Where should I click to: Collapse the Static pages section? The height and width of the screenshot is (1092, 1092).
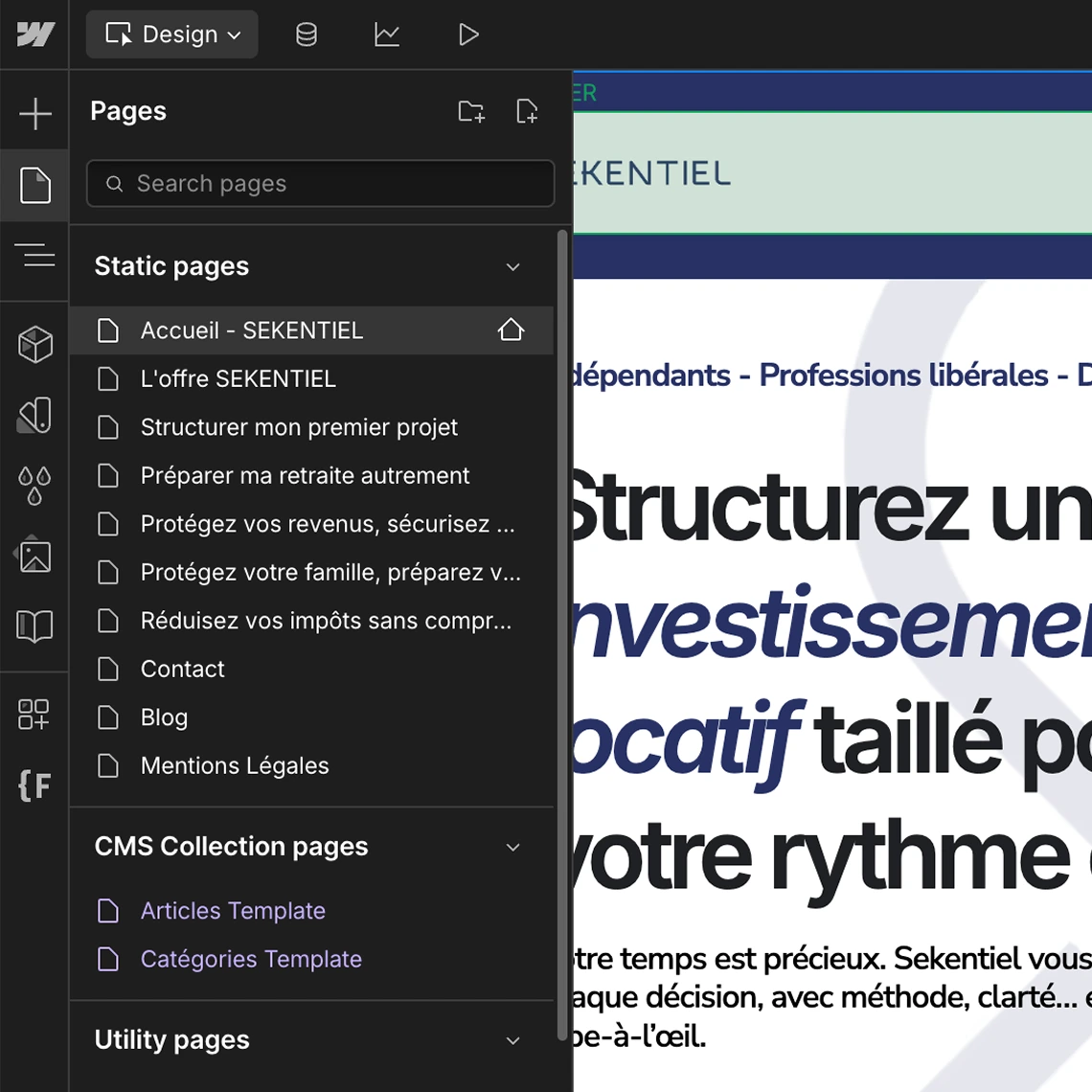(x=513, y=266)
